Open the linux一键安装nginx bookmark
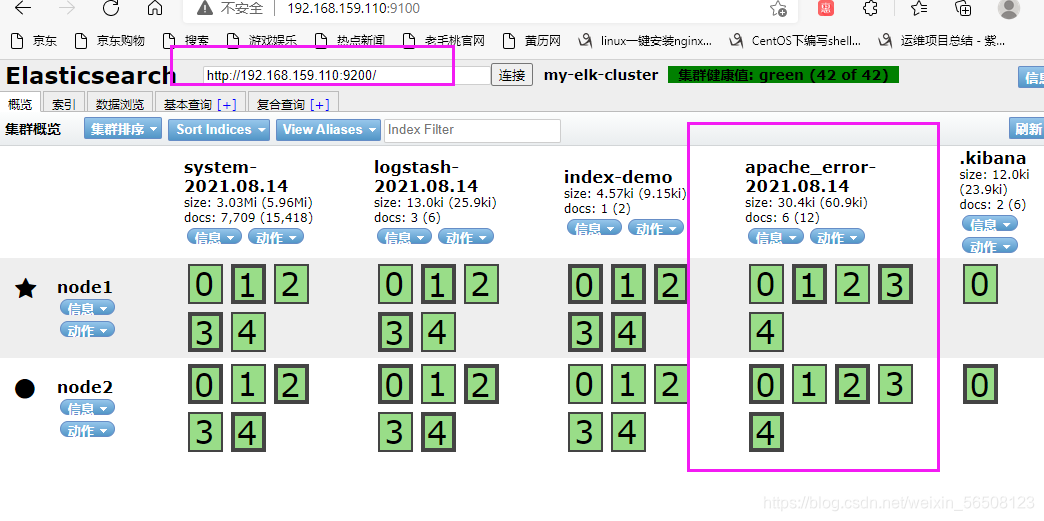The width and height of the screenshot is (1044, 521). (x=645, y=41)
